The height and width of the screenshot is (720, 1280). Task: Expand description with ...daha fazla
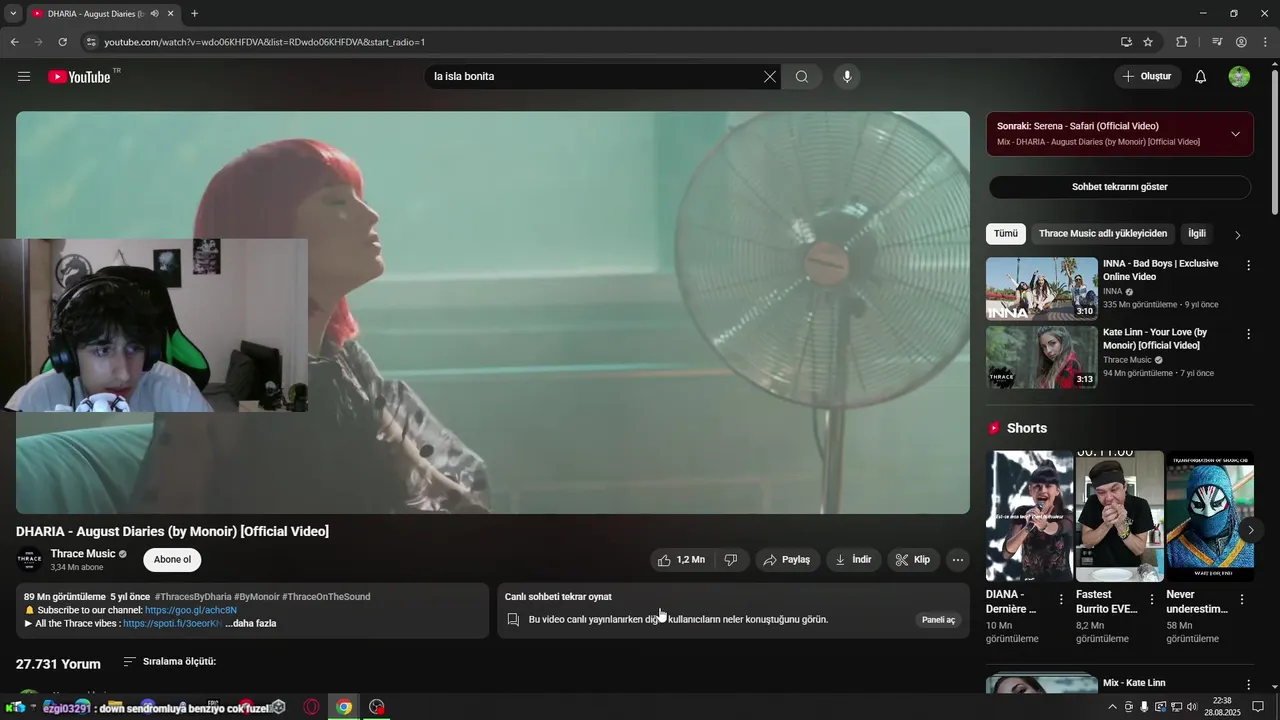point(251,624)
